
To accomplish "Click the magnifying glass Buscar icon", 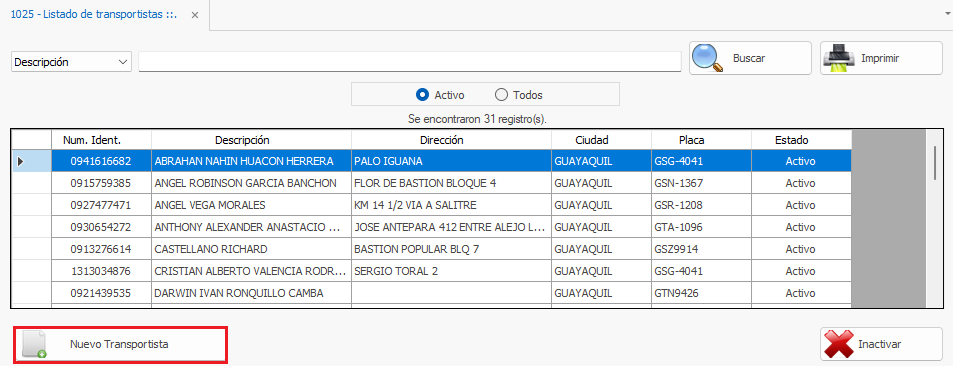I will click(x=707, y=59).
